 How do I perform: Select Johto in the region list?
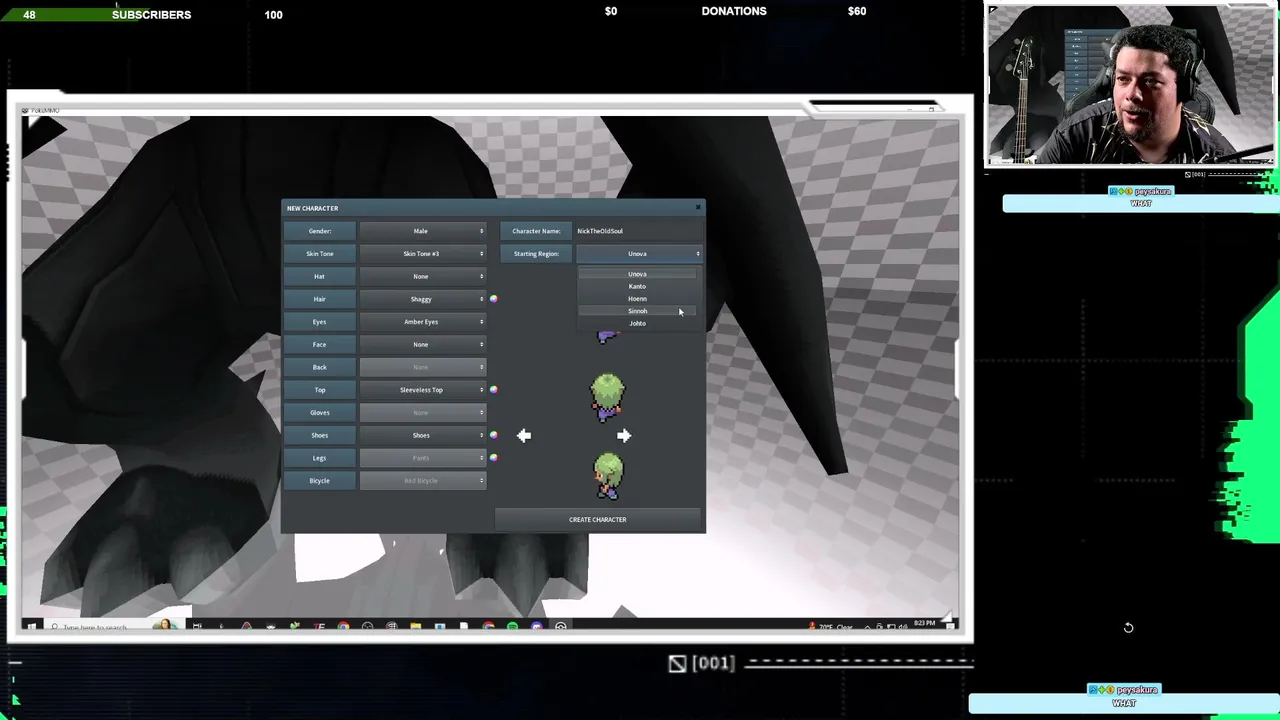click(x=637, y=323)
